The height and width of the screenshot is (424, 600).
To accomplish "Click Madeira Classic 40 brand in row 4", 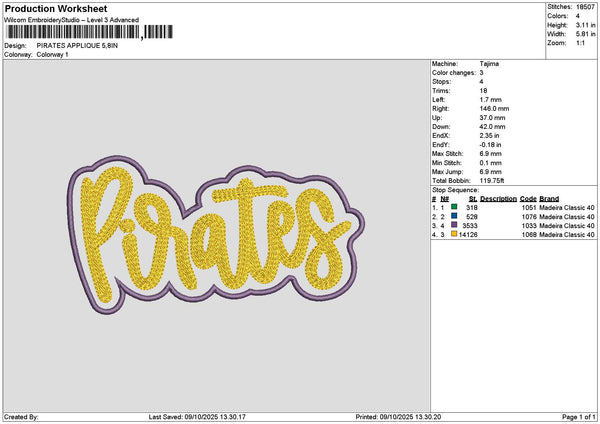I will [567, 235].
